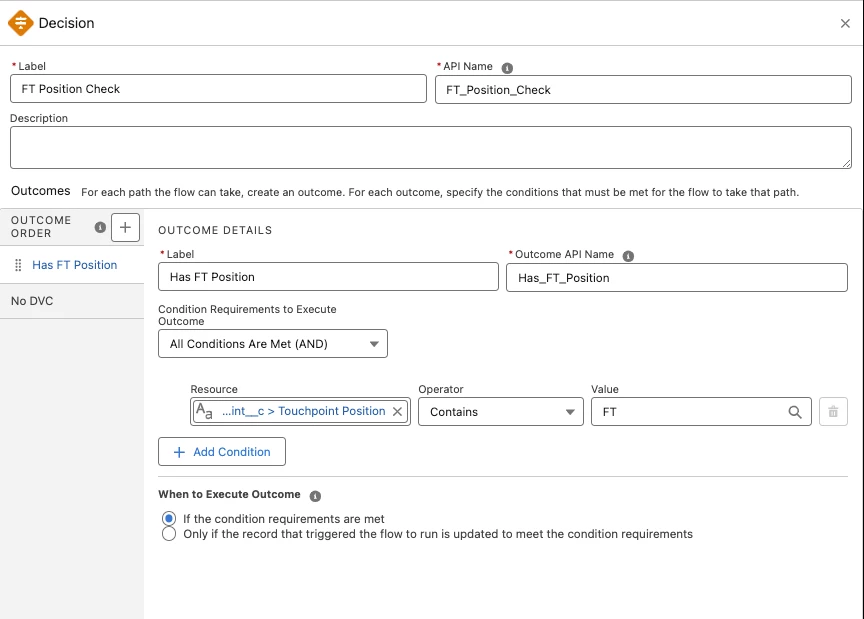Click the orange Decision element icon

(21, 22)
